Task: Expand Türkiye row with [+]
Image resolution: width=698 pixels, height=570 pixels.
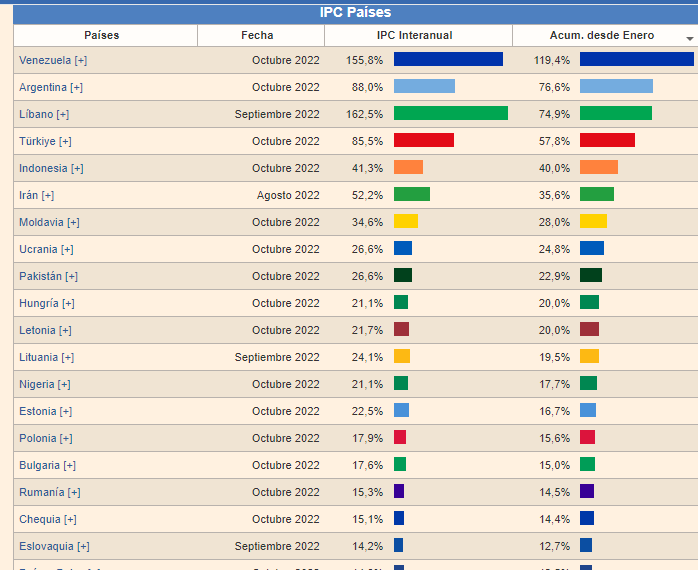Action: click(65, 141)
